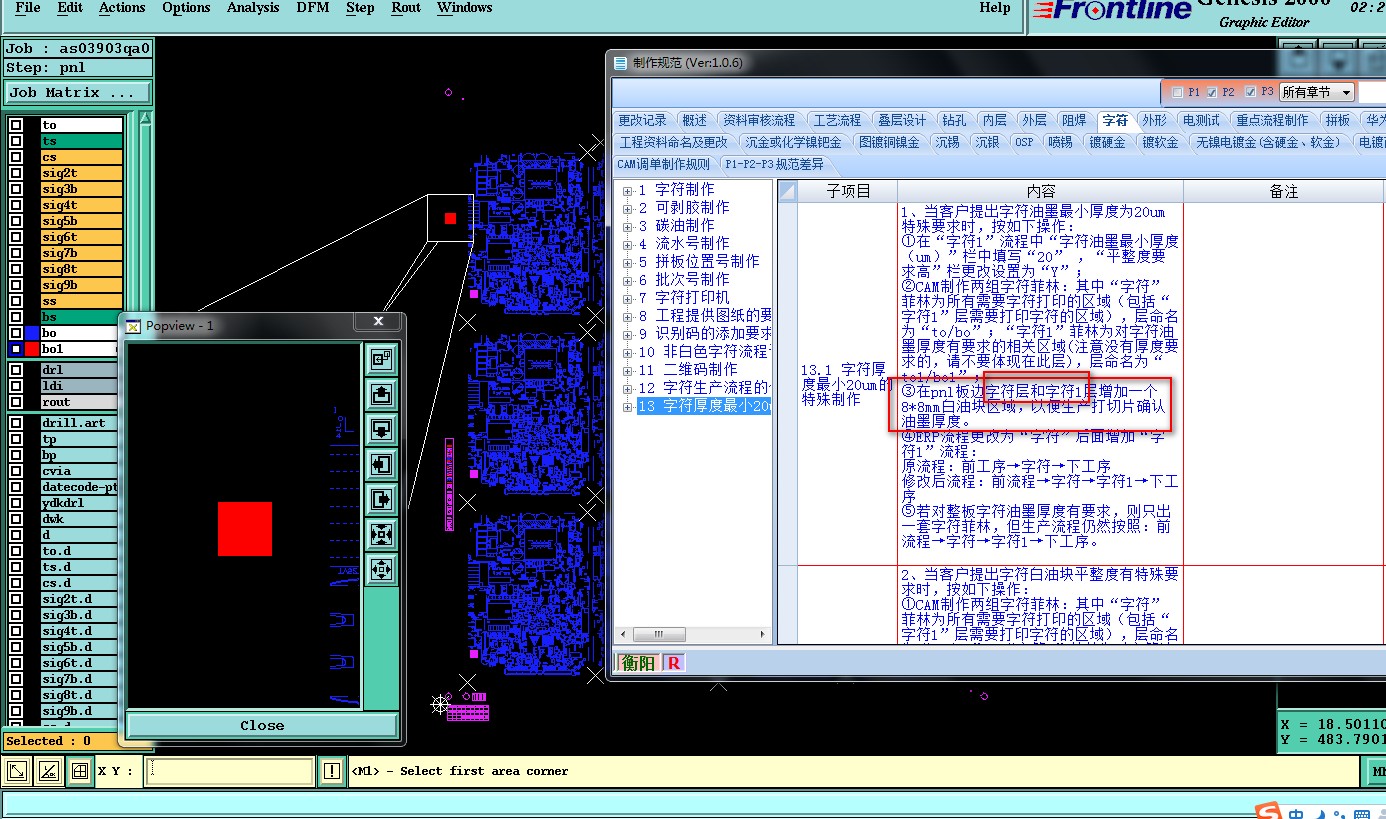Enable the P1 checkbox
This screenshot has width=1386, height=819.
coord(1177,92)
